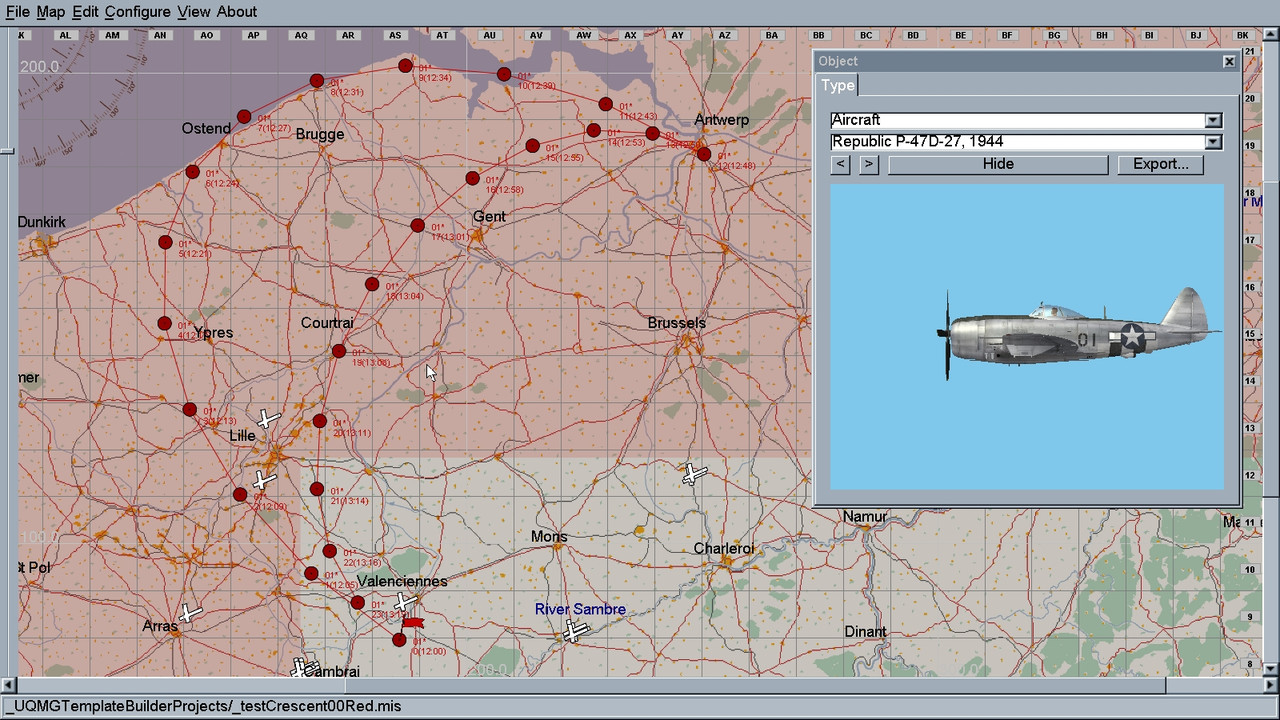
Task: Click airfield icon north of Charleroi
Action: point(695,473)
